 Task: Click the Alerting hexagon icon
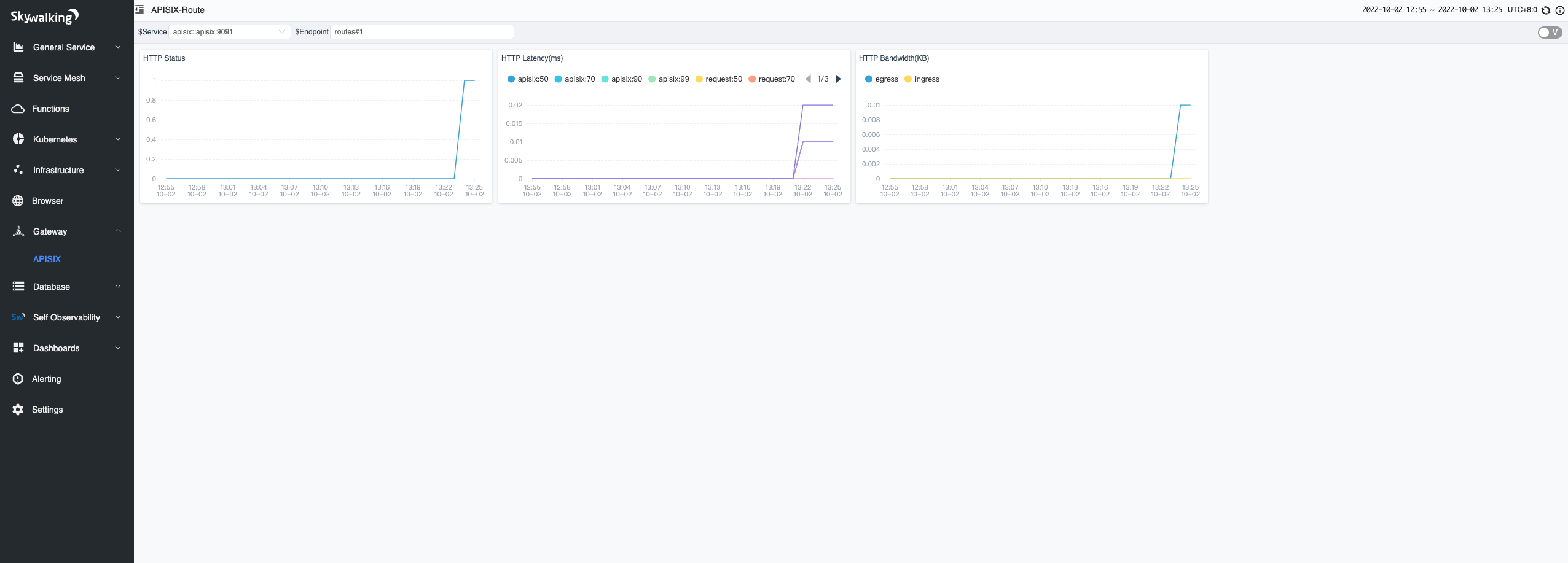pyautogui.click(x=18, y=379)
